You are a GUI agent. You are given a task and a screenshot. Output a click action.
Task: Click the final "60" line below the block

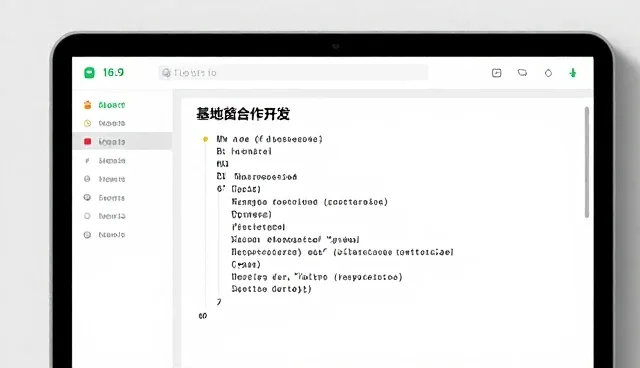[x=203, y=316]
